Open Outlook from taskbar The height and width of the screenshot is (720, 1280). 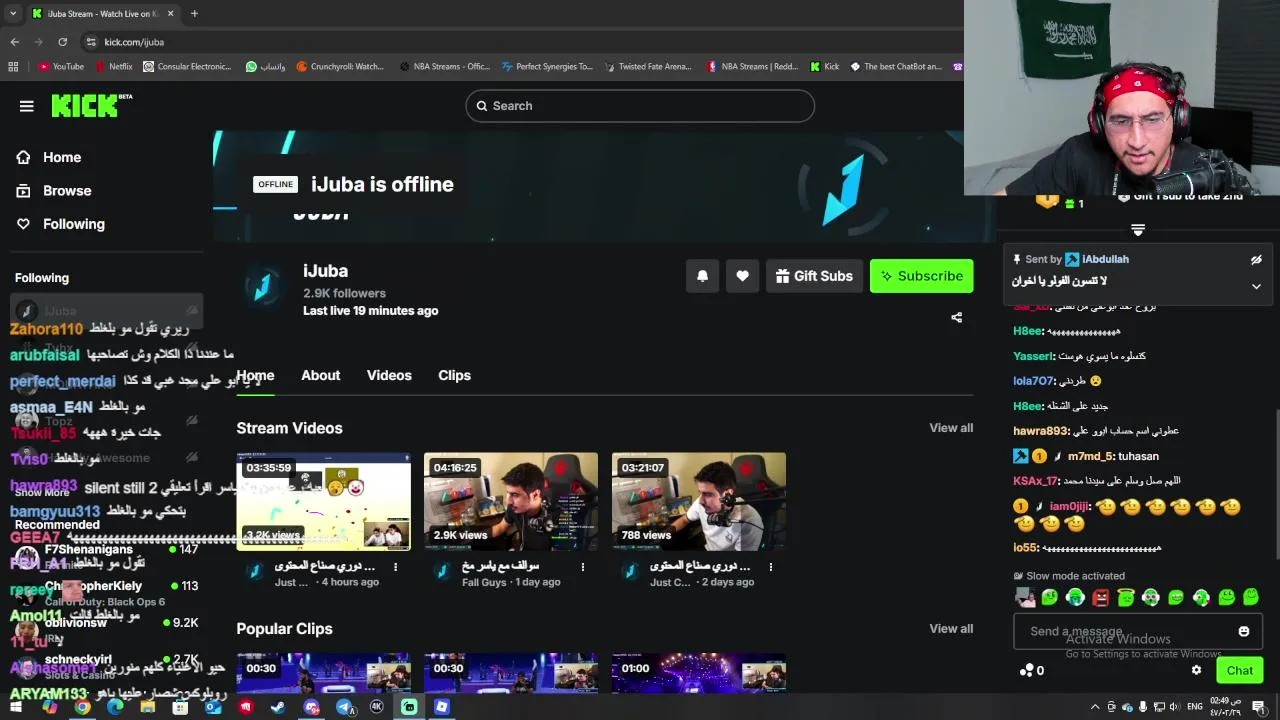pyautogui.click(x=213, y=707)
